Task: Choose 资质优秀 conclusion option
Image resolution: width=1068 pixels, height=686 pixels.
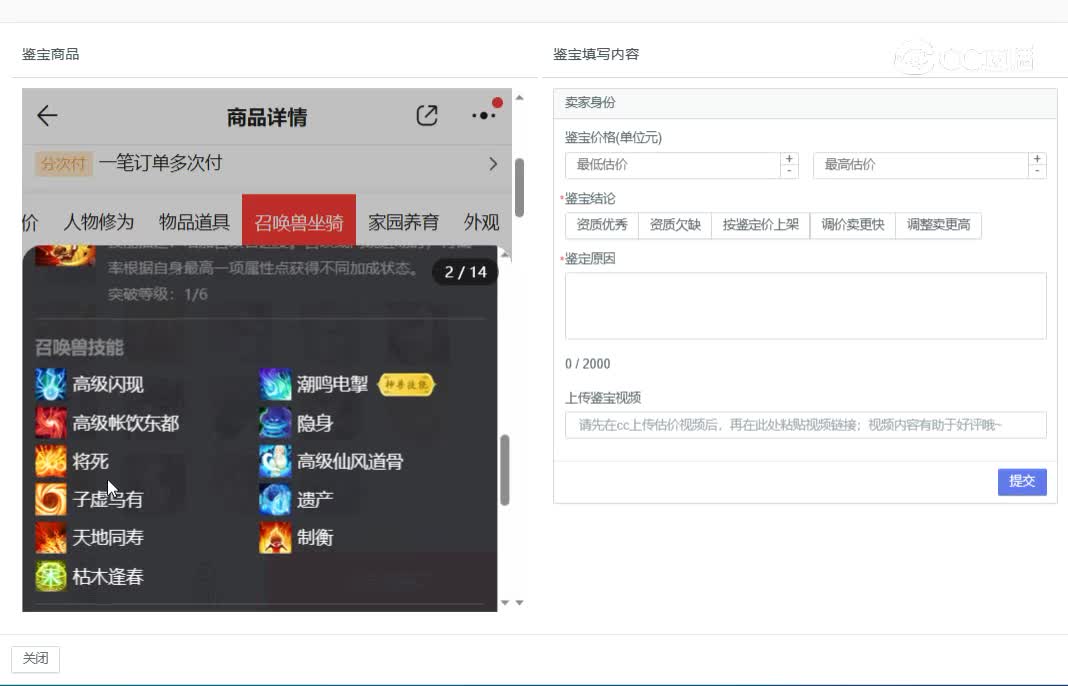Action: click(602, 225)
